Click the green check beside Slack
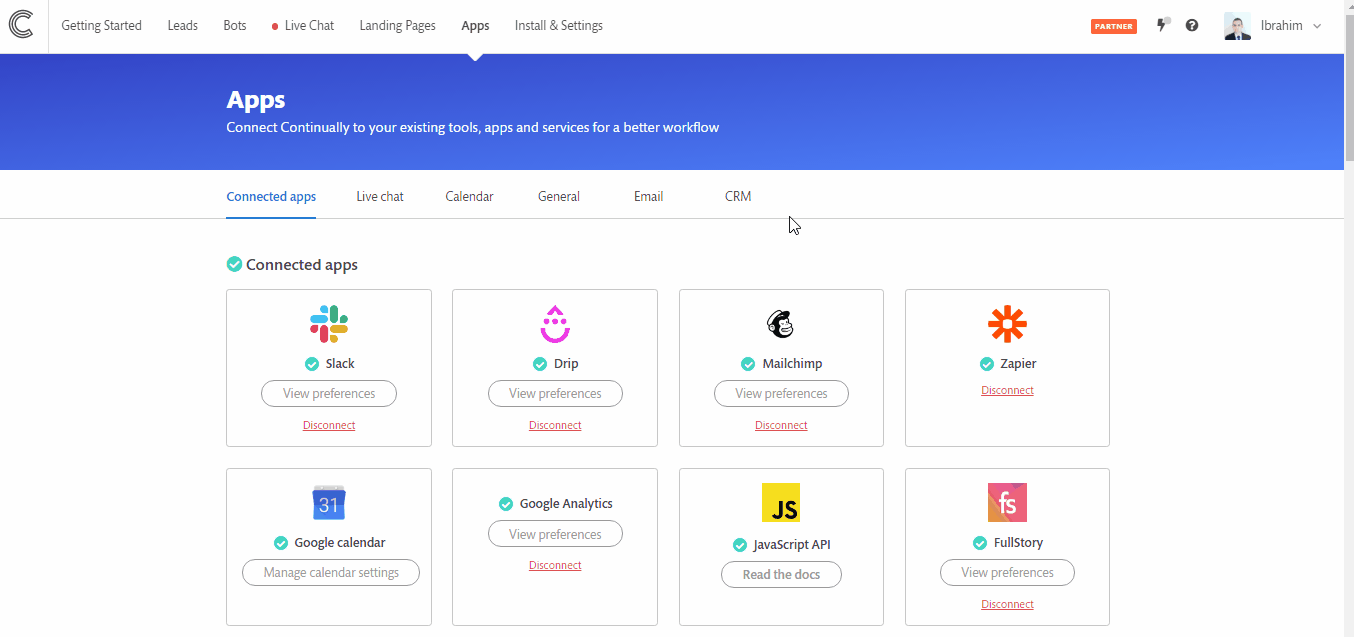The image size is (1354, 637). [x=312, y=364]
